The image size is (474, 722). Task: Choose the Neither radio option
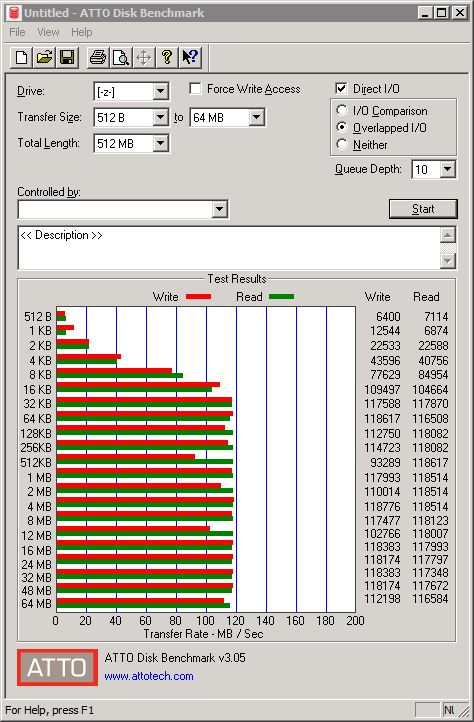pos(342,144)
